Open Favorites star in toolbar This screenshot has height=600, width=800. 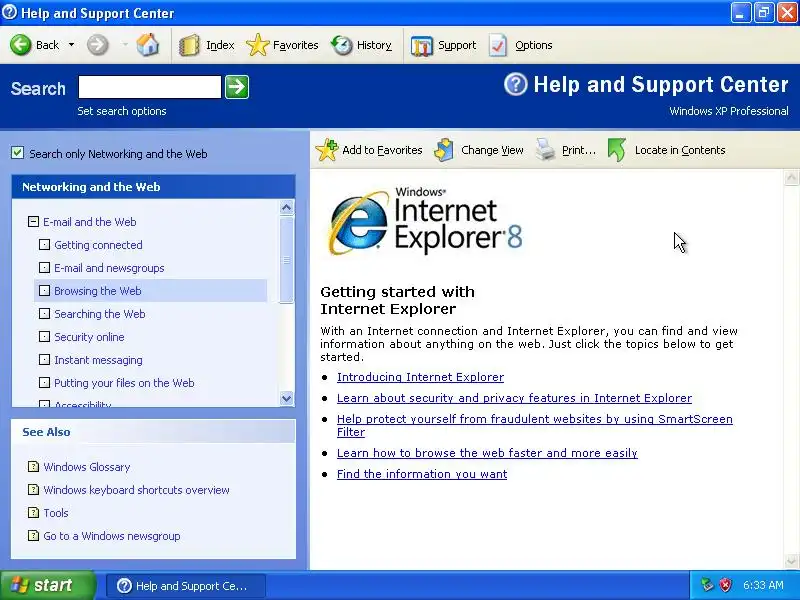pyautogui.click(x=257, y=45)
